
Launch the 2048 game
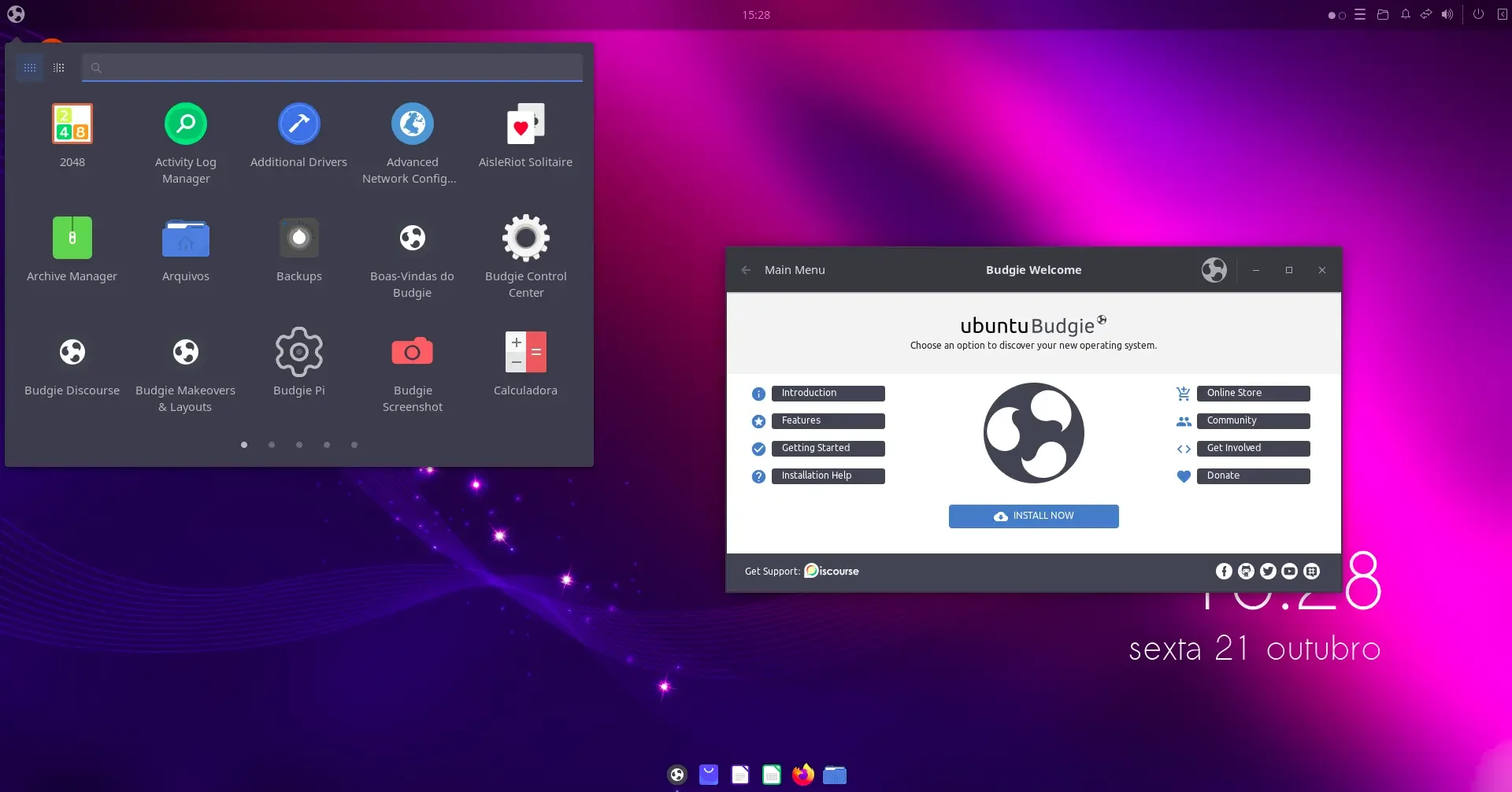tap(72, 135)
